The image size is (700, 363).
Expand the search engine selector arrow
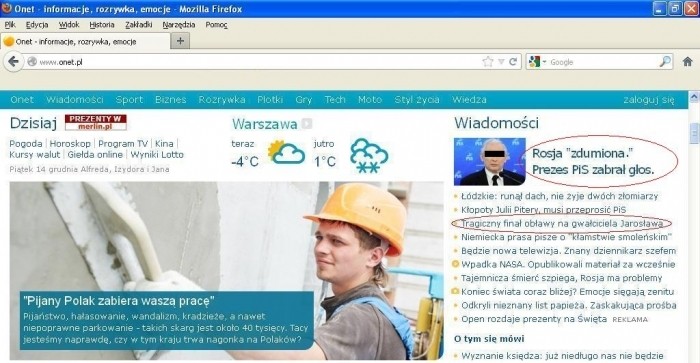(x=544, y=62)
